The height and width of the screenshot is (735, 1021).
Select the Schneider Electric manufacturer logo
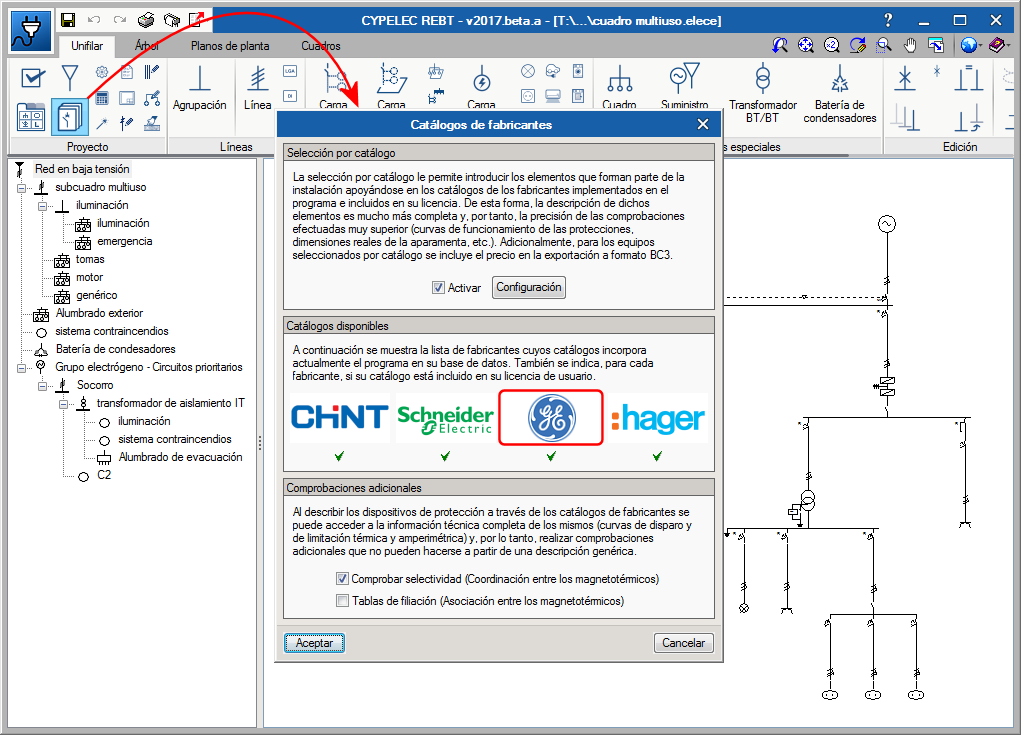pyautogui.click(x=445, y=417)
